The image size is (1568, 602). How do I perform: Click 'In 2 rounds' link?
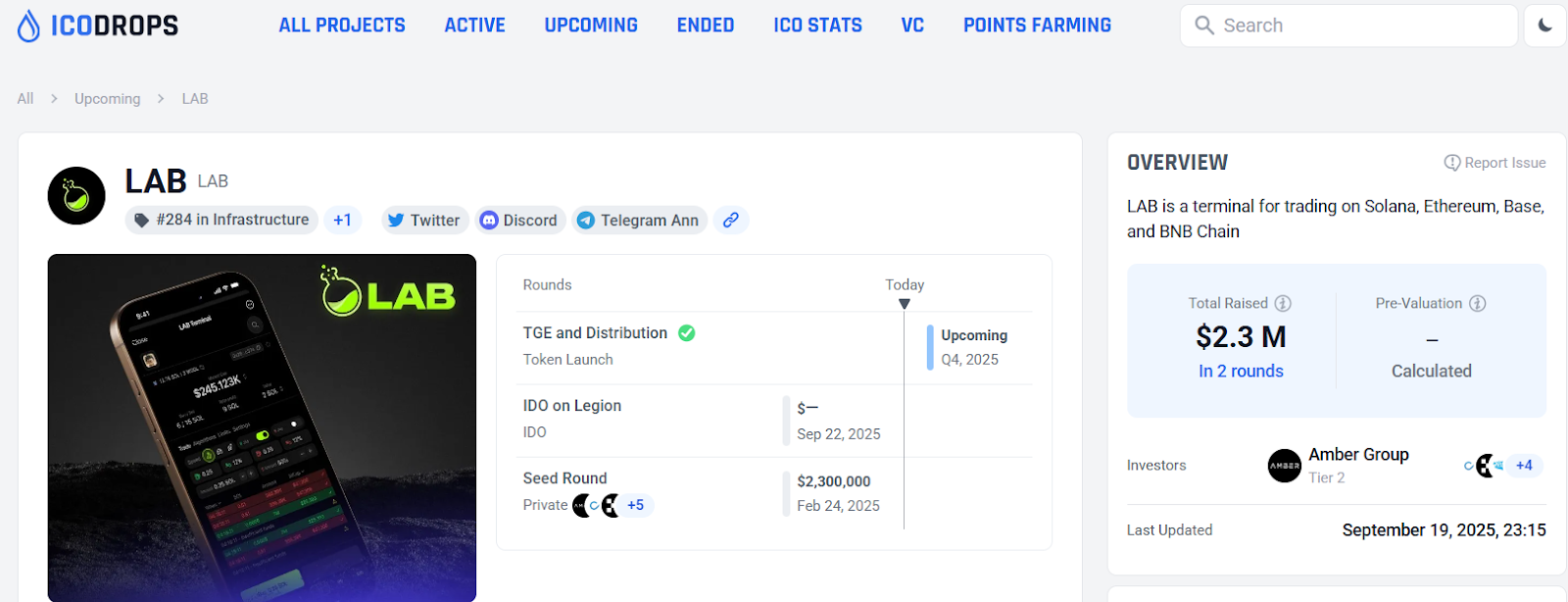pyautogui.click(x=1241, y=372)
